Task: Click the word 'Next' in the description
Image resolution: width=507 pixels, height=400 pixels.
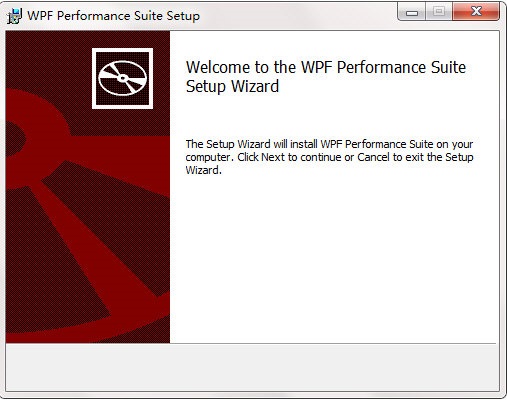Action: click(x=273, y=157)
